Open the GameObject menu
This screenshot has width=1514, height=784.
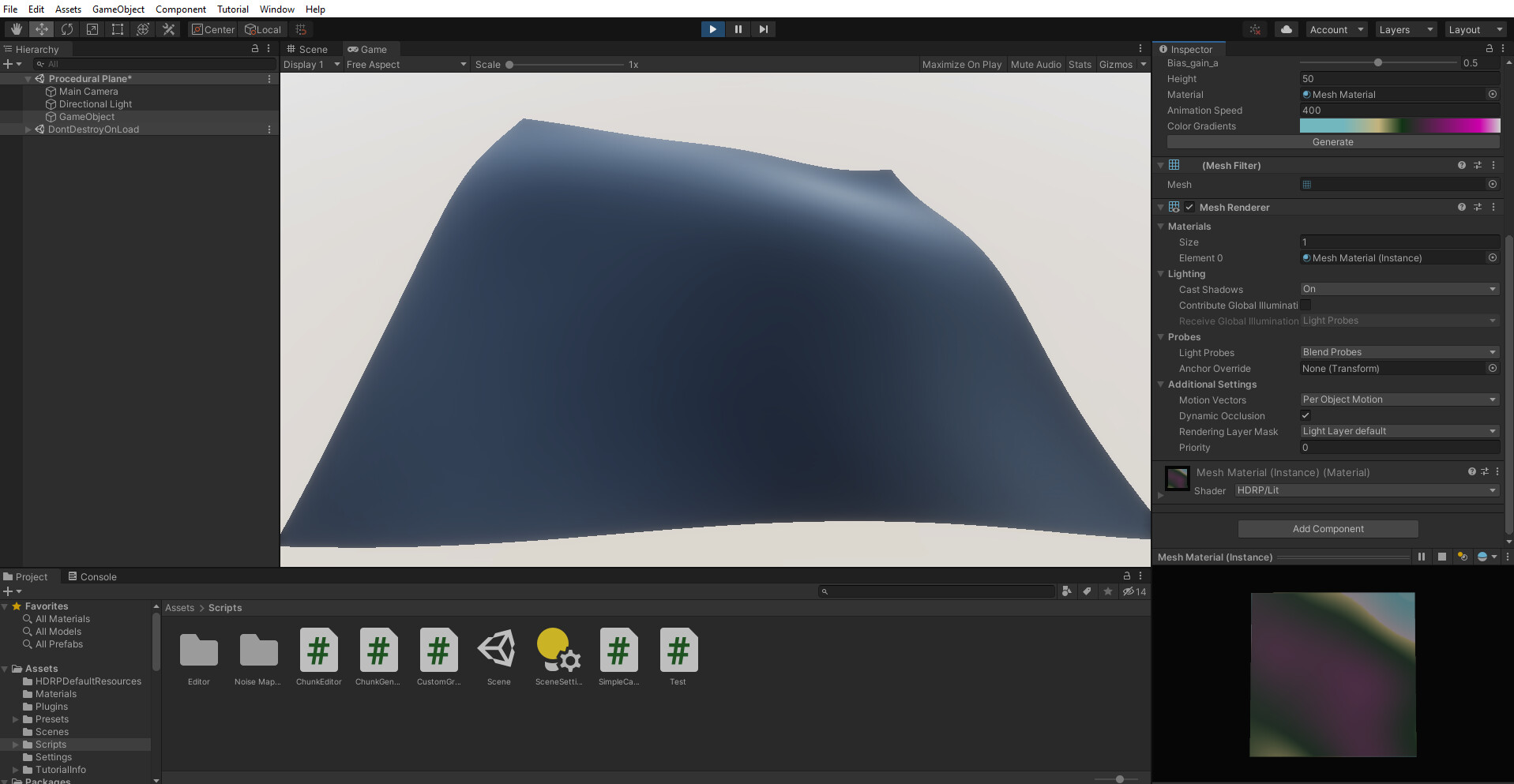(x=118, y=9)
